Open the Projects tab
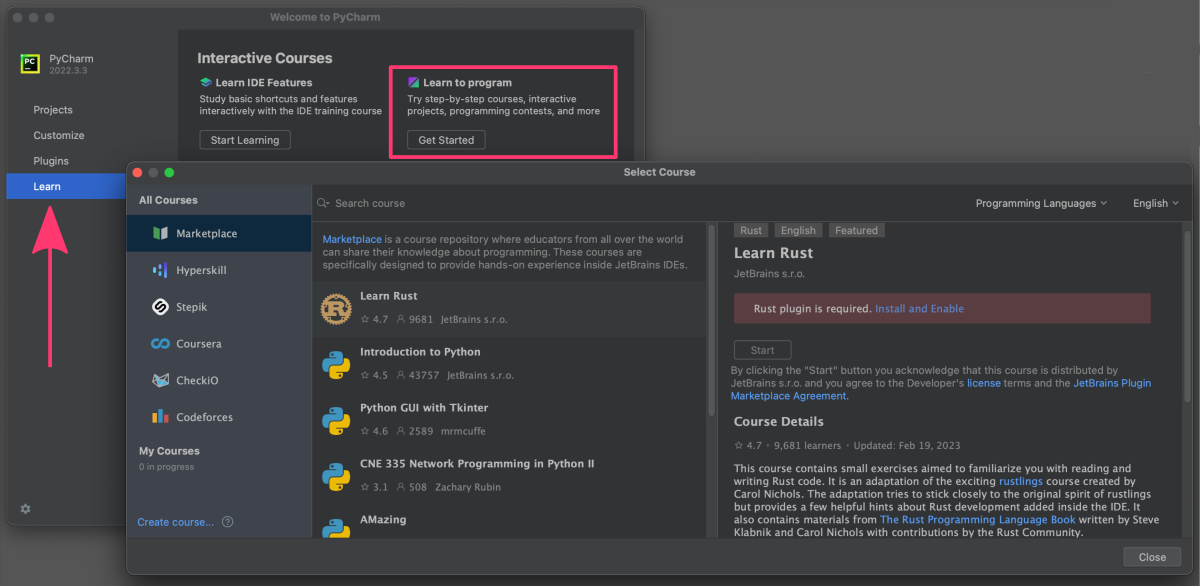 (53, 110)
